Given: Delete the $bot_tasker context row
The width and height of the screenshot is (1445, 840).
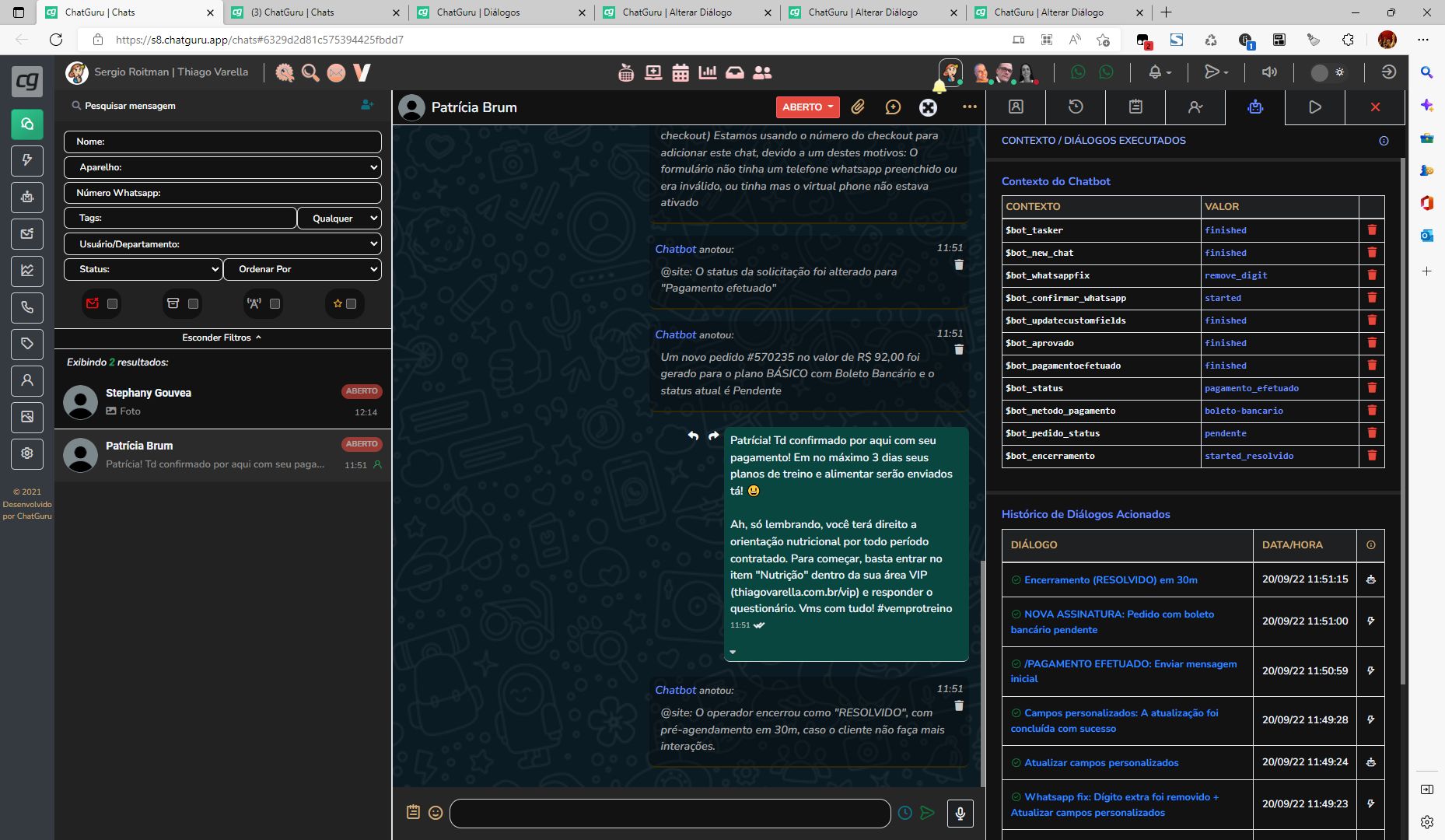Looking at the screenshot, I should (x=1372, y=230).
